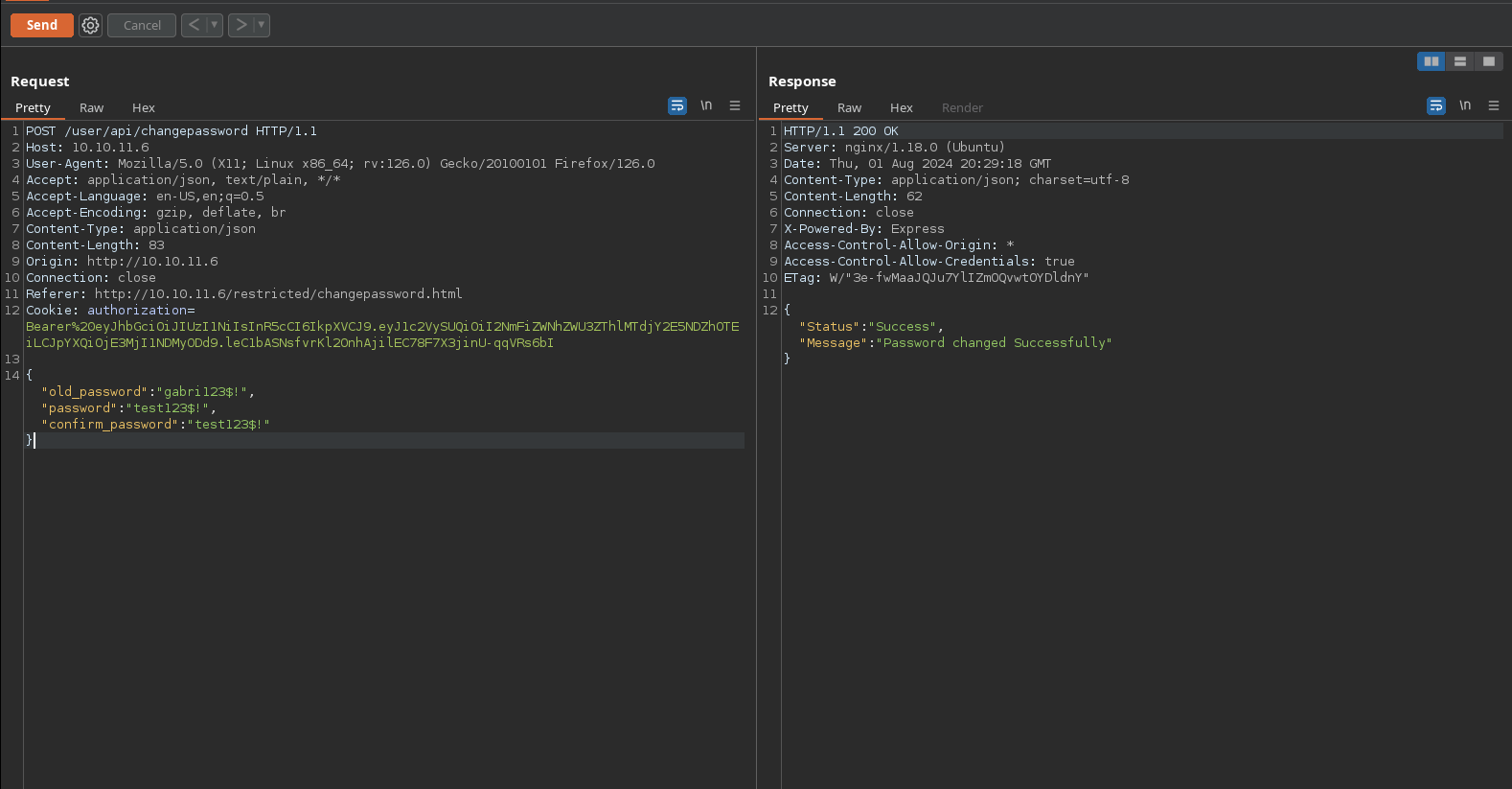Open the Response panel hamburger menu
The height and width of the screenshot is (789, 1512).
click(1494, 105)
